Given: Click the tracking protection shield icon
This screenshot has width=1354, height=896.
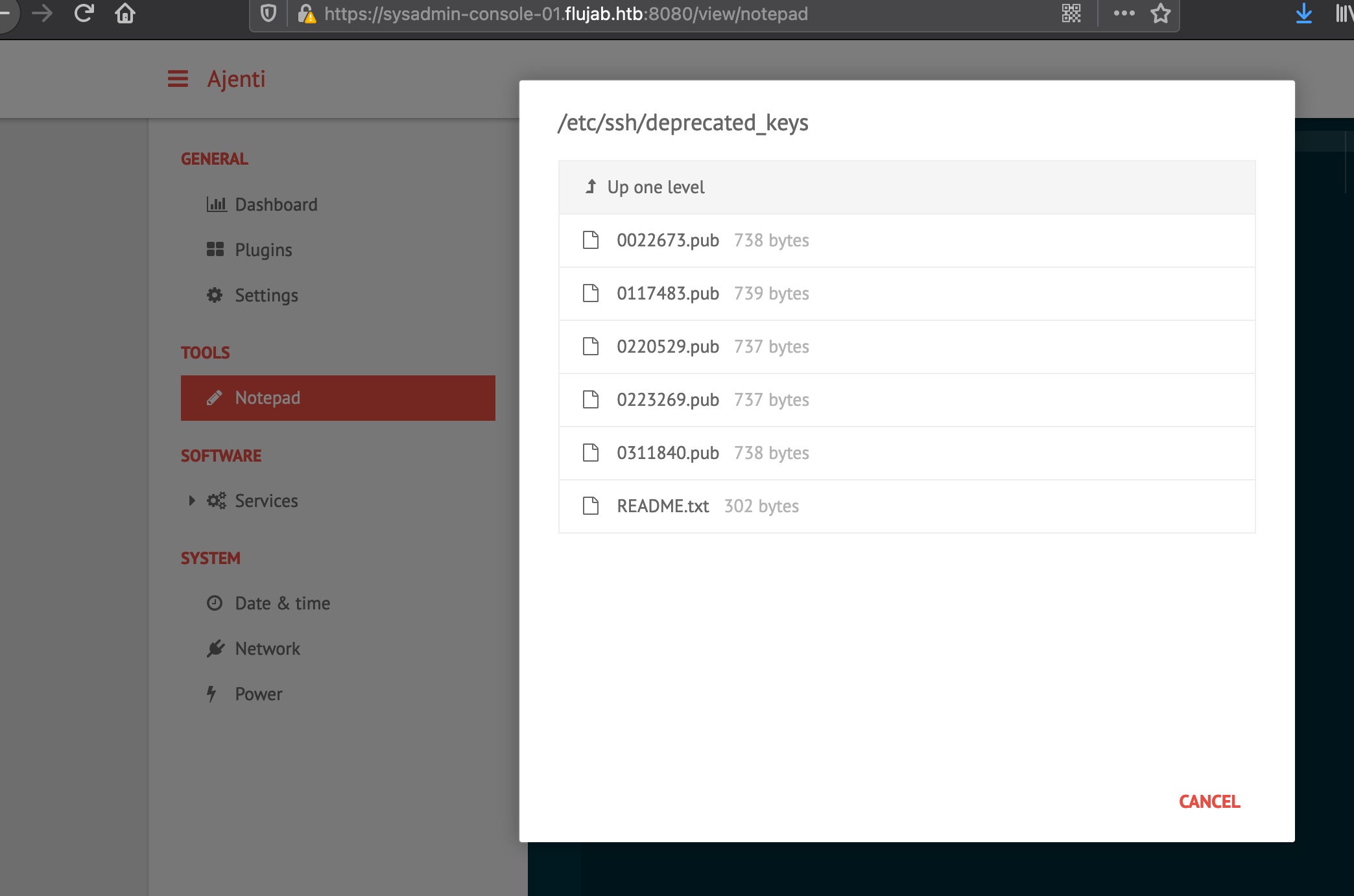Looking at the screenshot, I should click(x=268, y=13).
